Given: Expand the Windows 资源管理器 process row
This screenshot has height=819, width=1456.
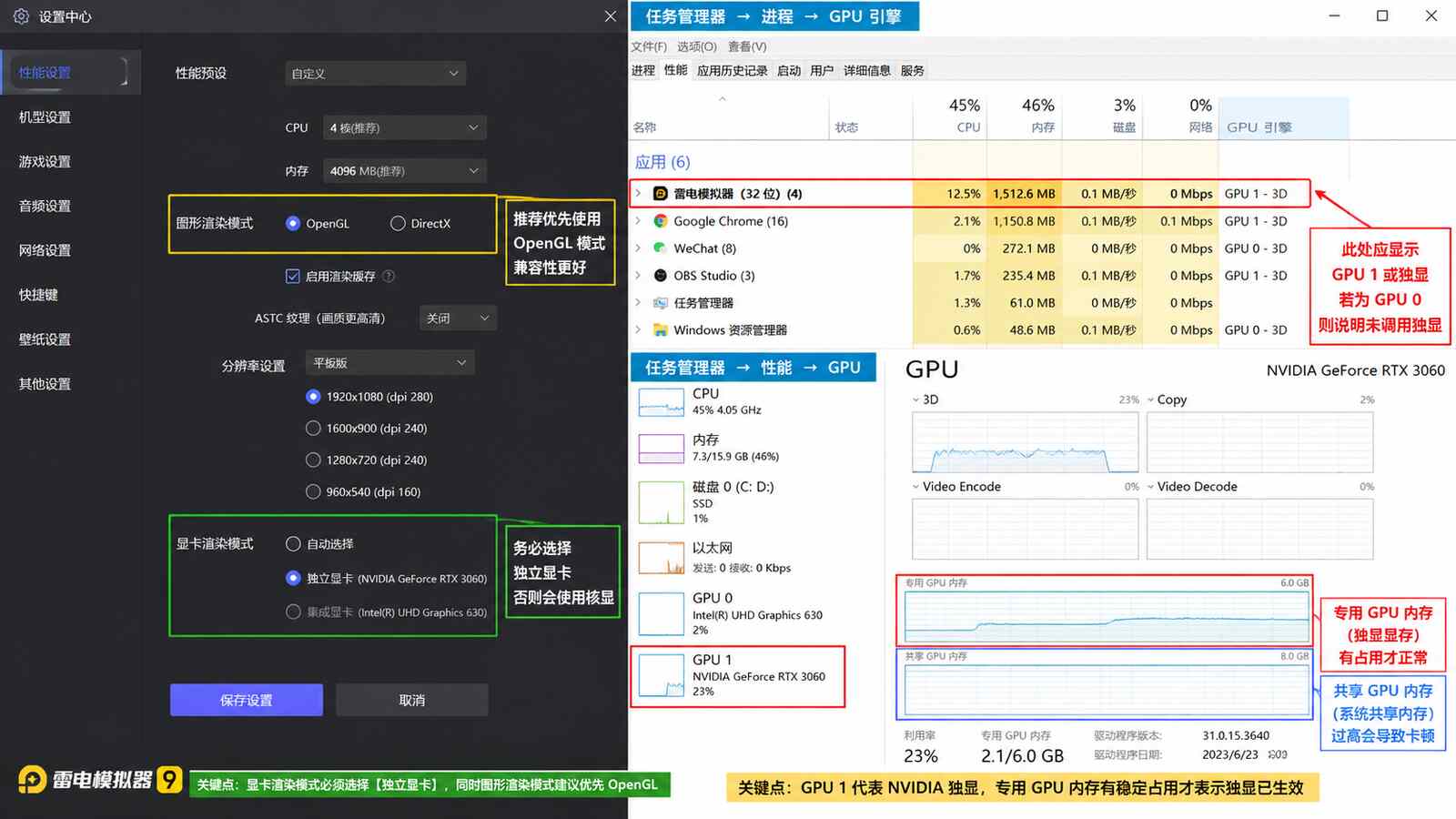Looking at the screenshot, I should [x=638, y=330].
